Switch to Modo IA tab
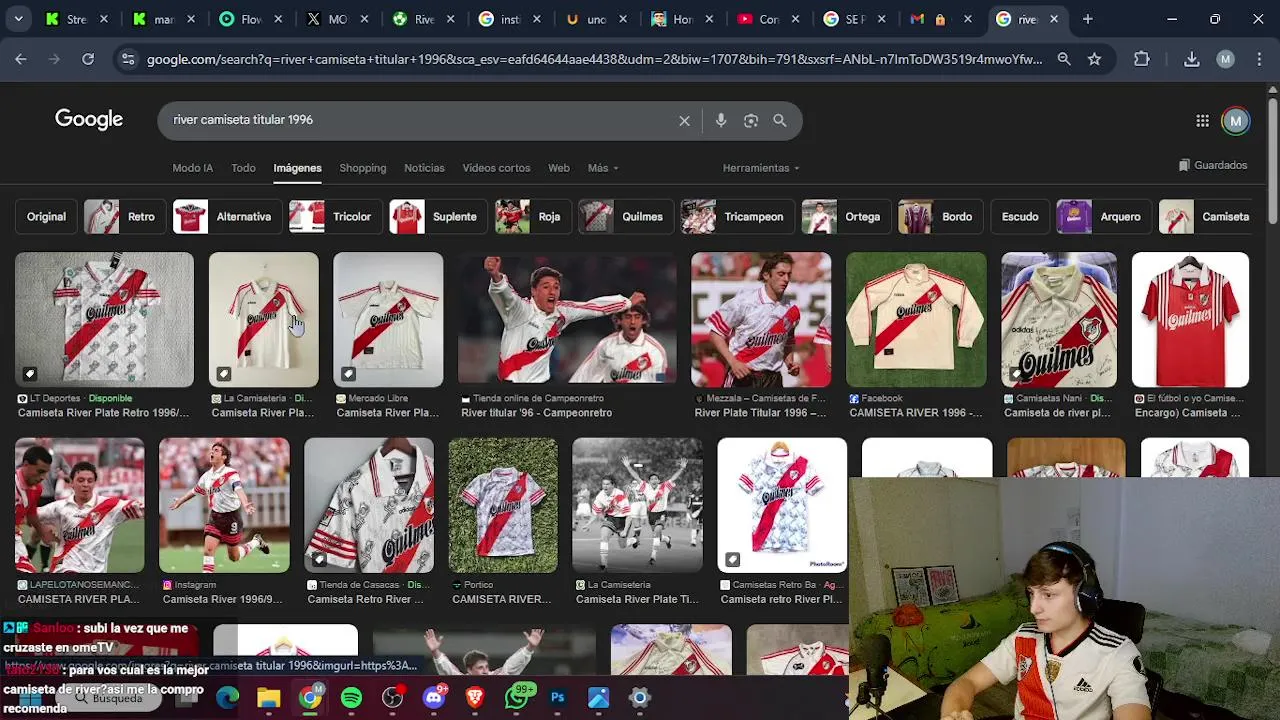Viewport: 1280px width, 720px height. click(x=192, y=168)
